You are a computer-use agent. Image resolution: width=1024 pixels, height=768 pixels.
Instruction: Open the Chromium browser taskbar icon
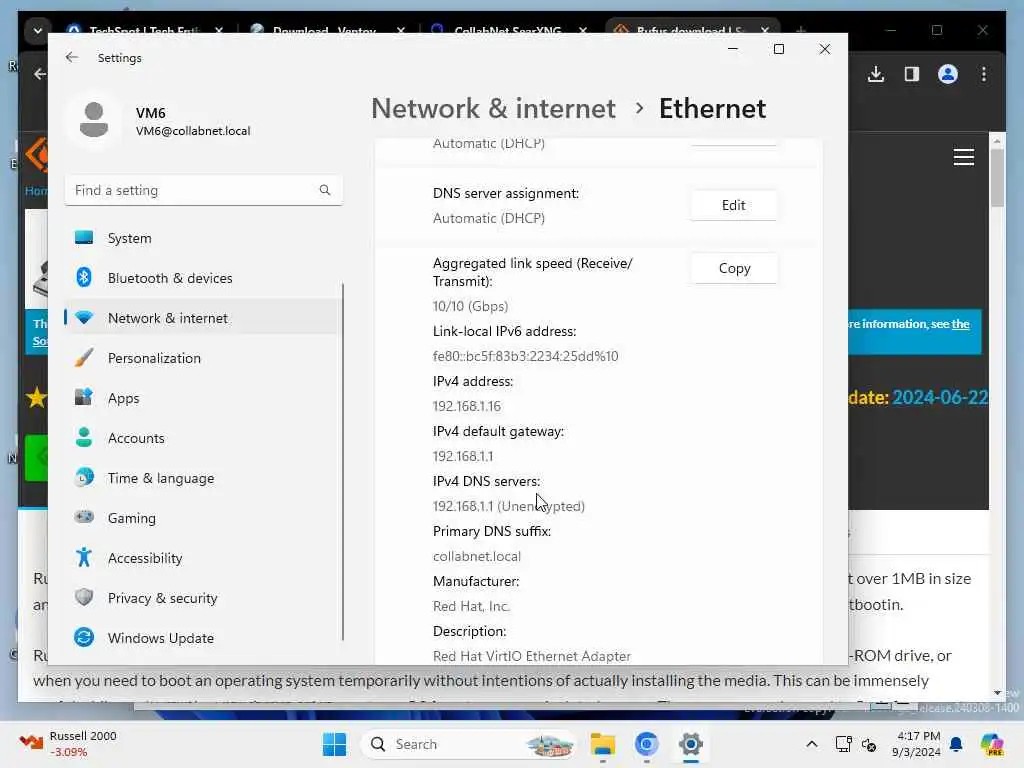click(646, 744)
